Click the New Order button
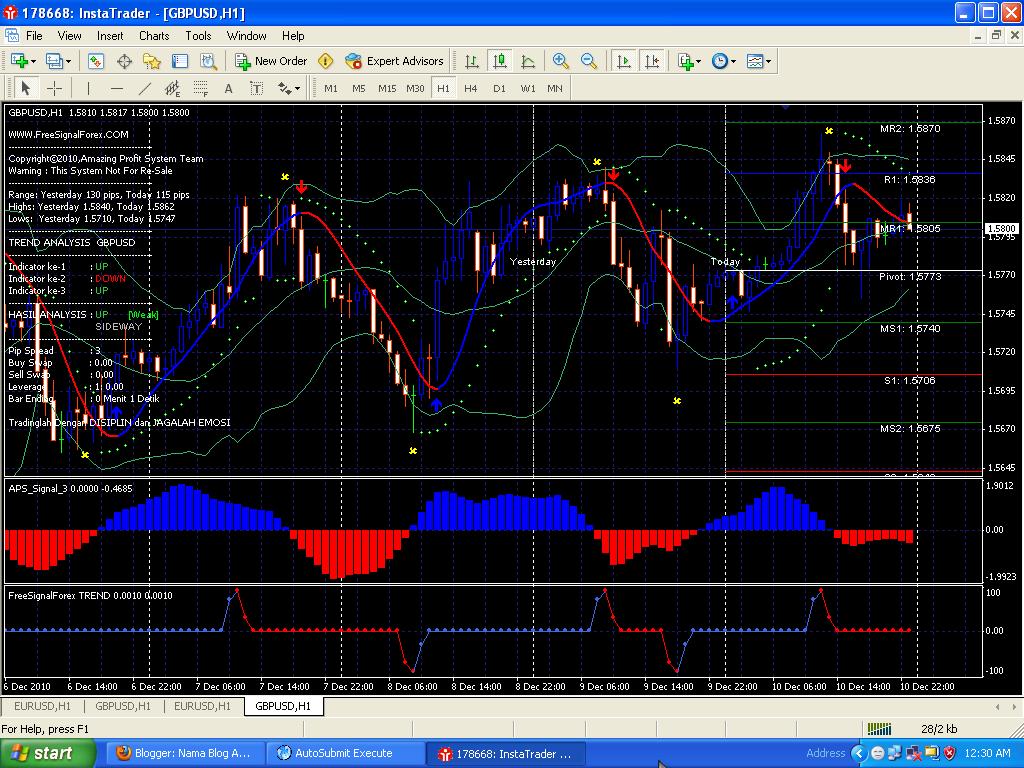 point(271,61)
